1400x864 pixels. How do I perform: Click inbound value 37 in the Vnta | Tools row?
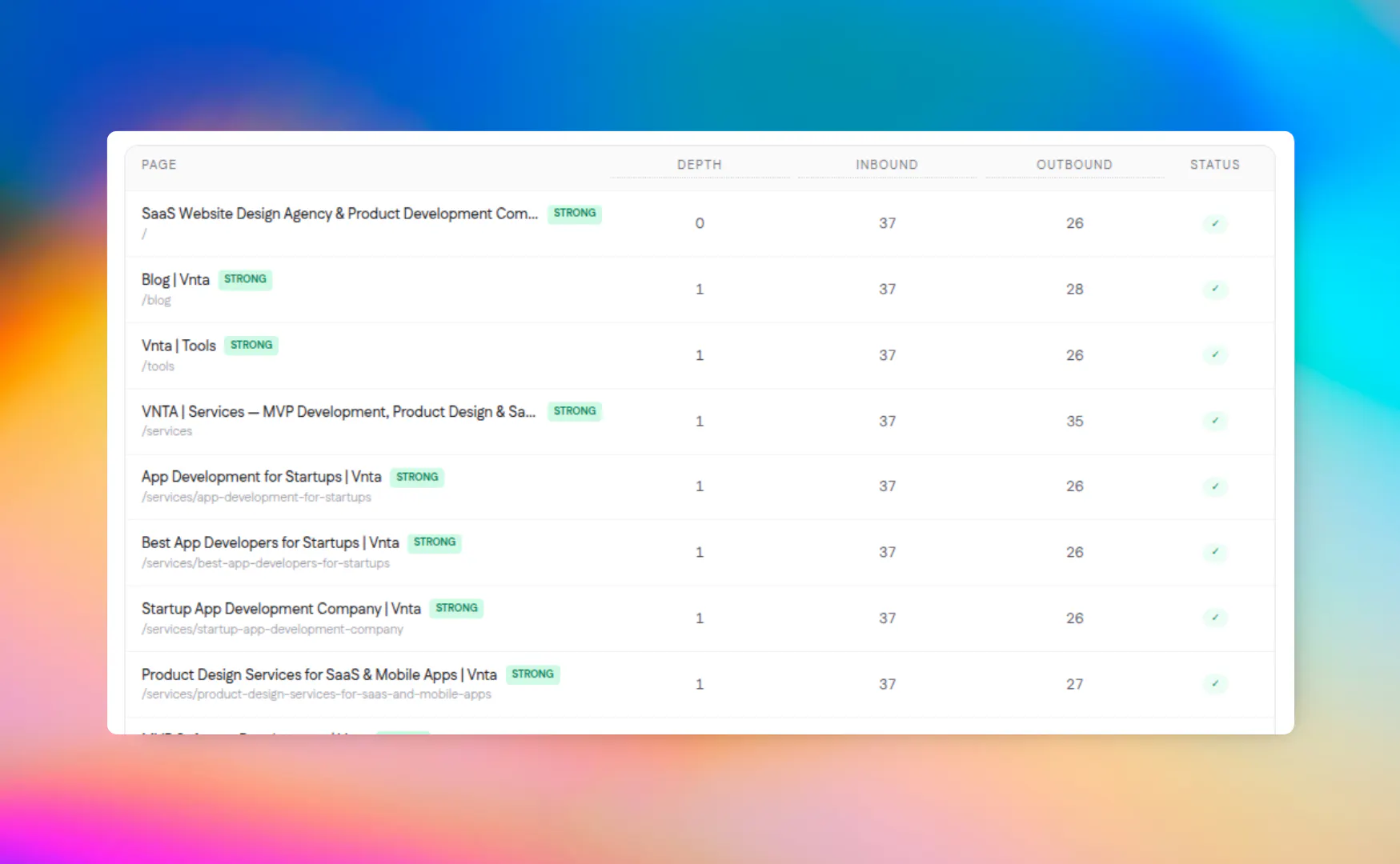click(887, 355)
